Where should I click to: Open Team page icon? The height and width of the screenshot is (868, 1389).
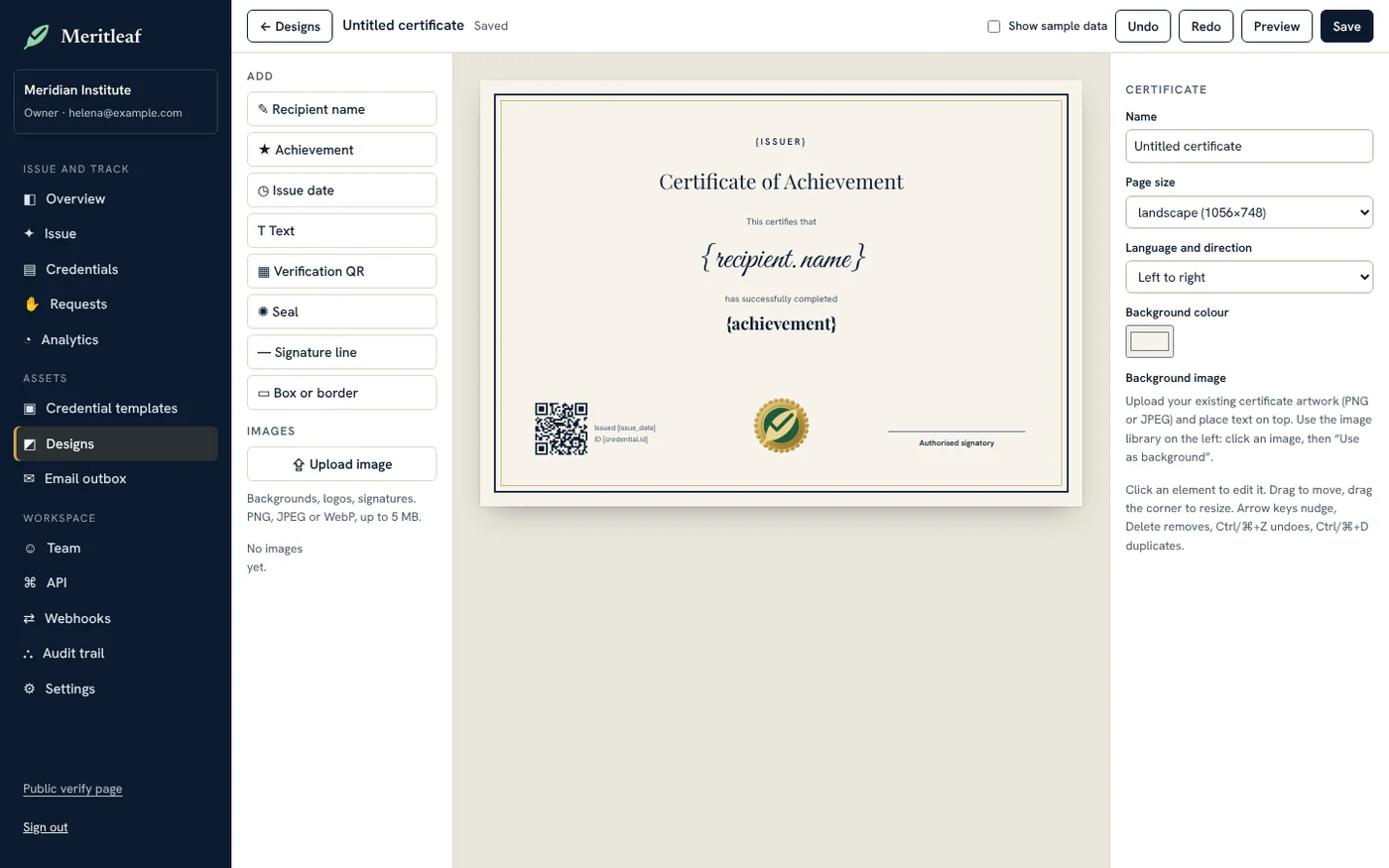click(x=30, y=549)
